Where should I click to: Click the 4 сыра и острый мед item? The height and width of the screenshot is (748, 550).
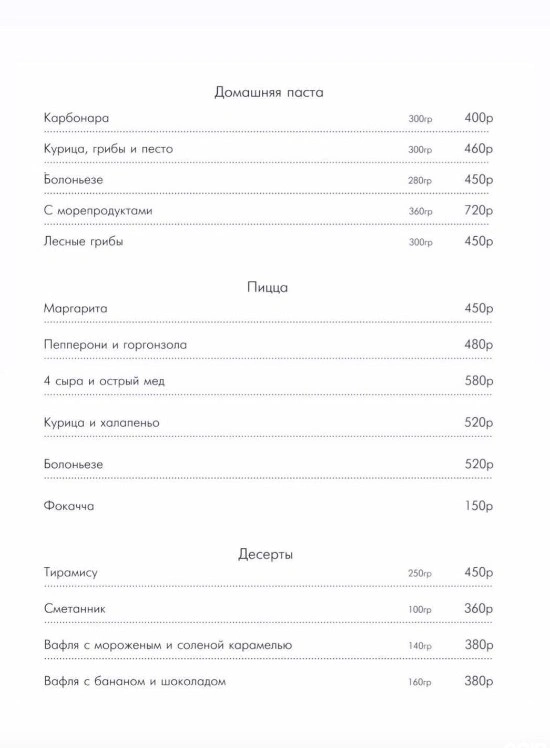104,381
